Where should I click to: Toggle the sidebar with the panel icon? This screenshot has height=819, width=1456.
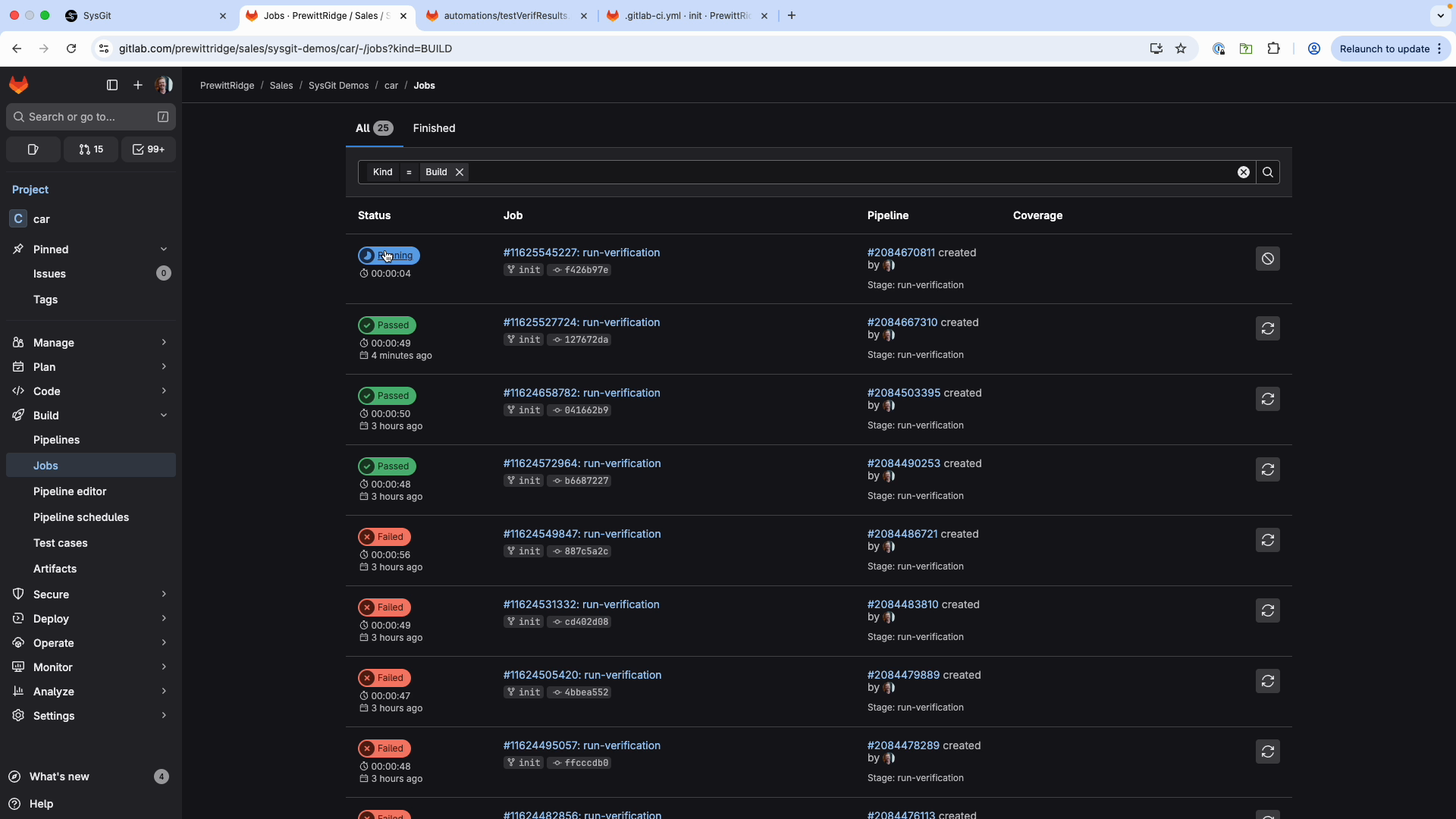click(x=111, y=85)
